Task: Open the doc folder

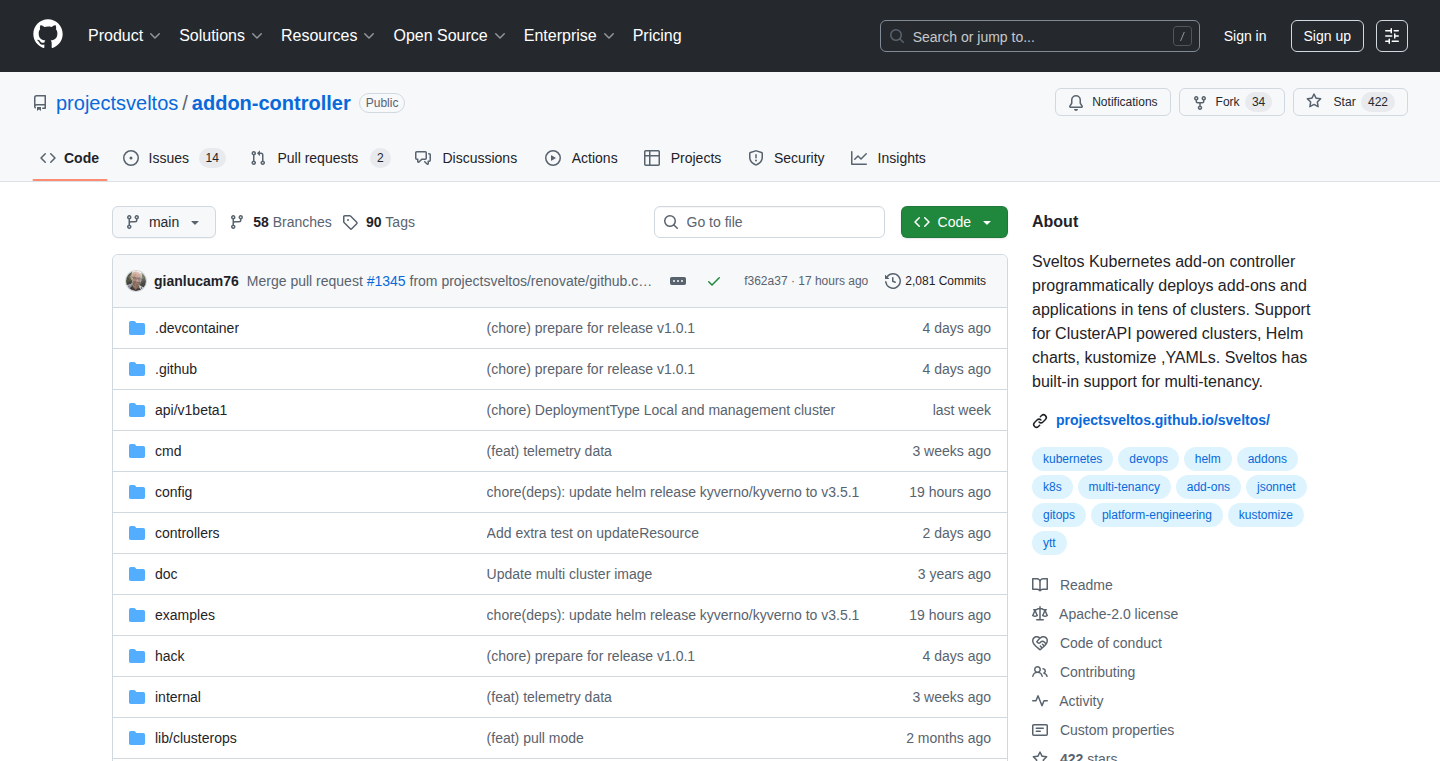Action: coord(166,574)
